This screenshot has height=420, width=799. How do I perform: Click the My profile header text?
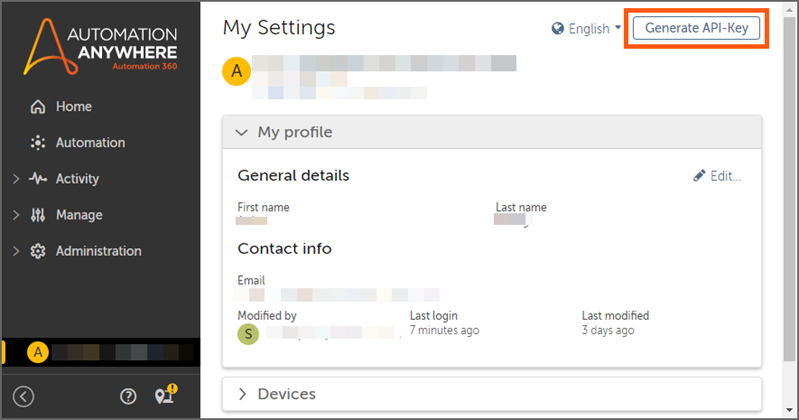295,133
